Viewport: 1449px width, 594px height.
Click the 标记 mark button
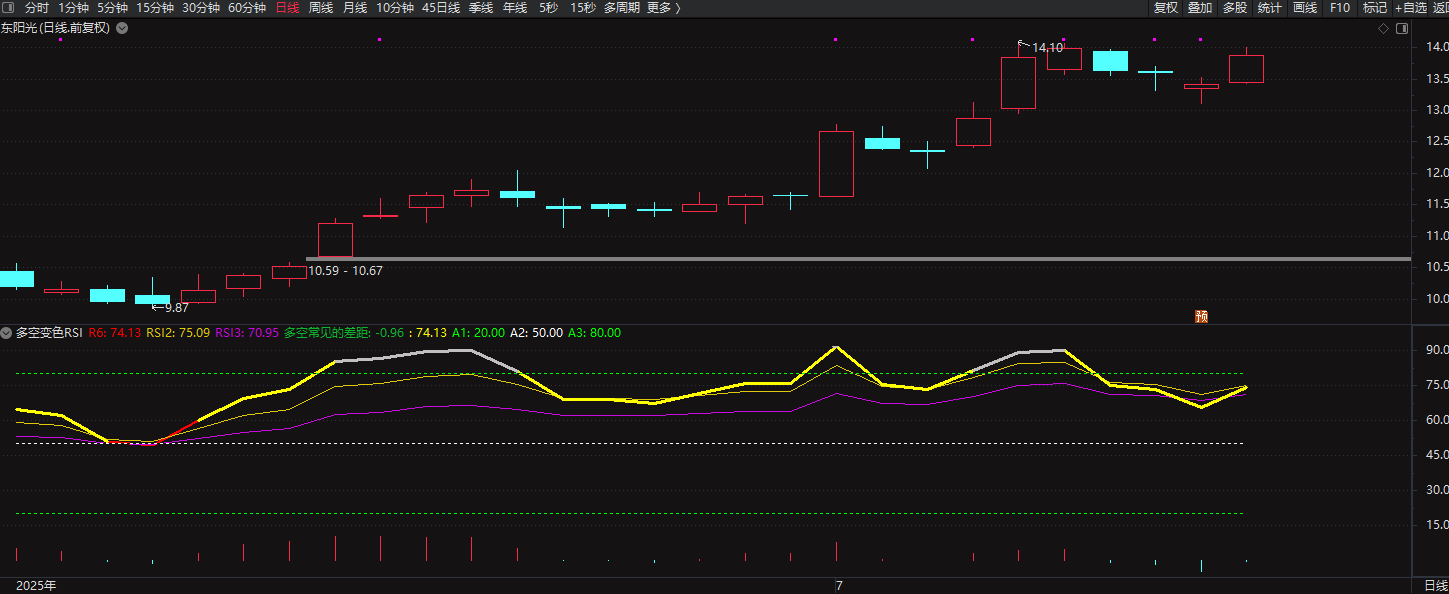click(x=1375, y=8)
